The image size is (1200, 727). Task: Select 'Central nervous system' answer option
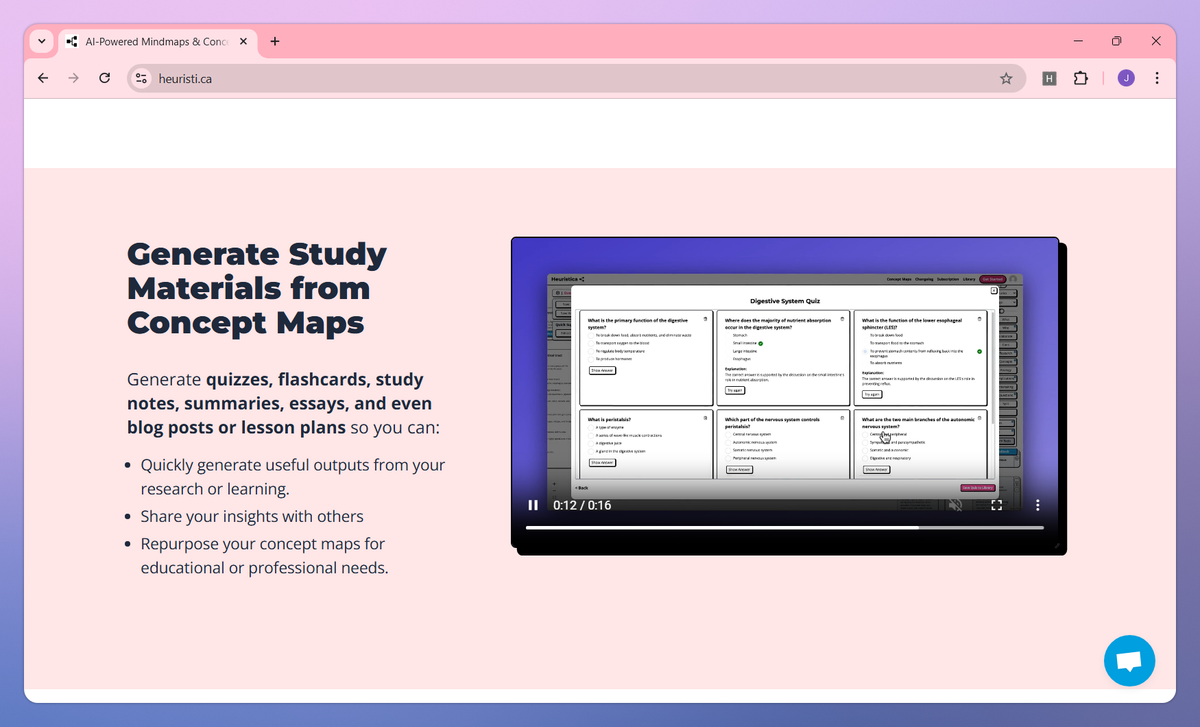pos(748,434)
